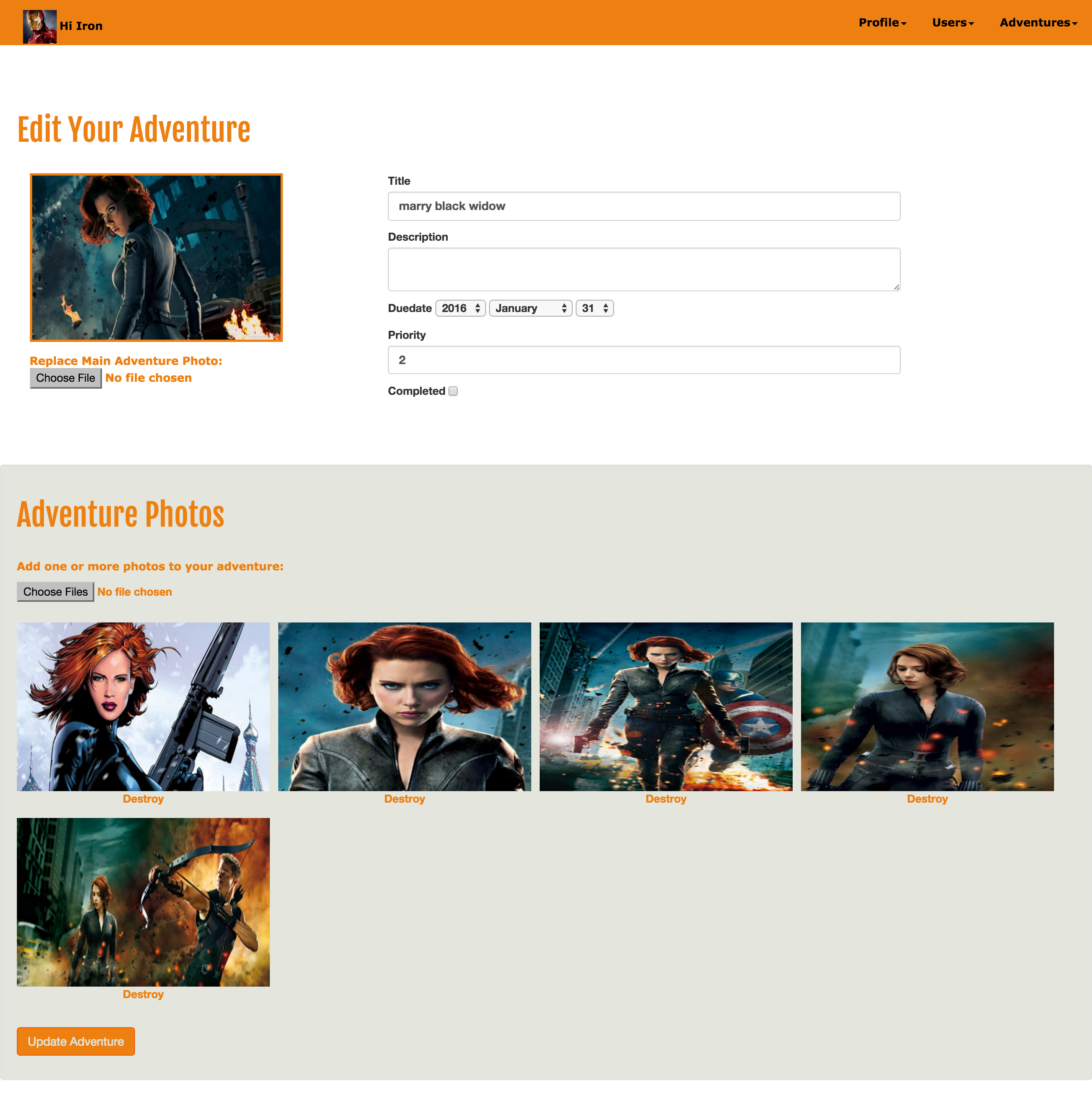
Task: Click the main adventure photo
Action: tap(156, 257)
